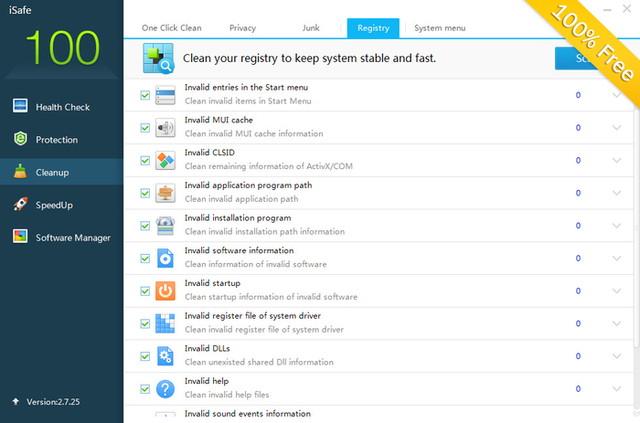Disable Invalid installation program checkbox
640x423 pixels.
tap(145, 226)
